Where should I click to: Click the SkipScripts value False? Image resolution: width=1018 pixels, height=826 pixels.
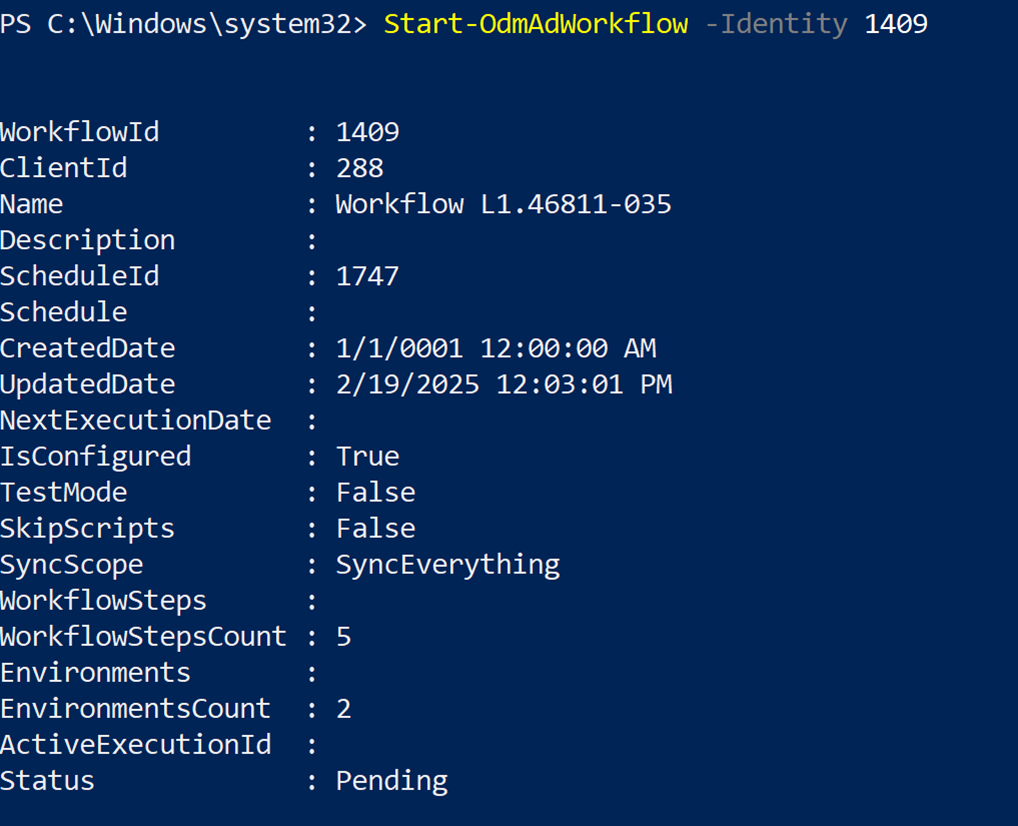[375, 529]
